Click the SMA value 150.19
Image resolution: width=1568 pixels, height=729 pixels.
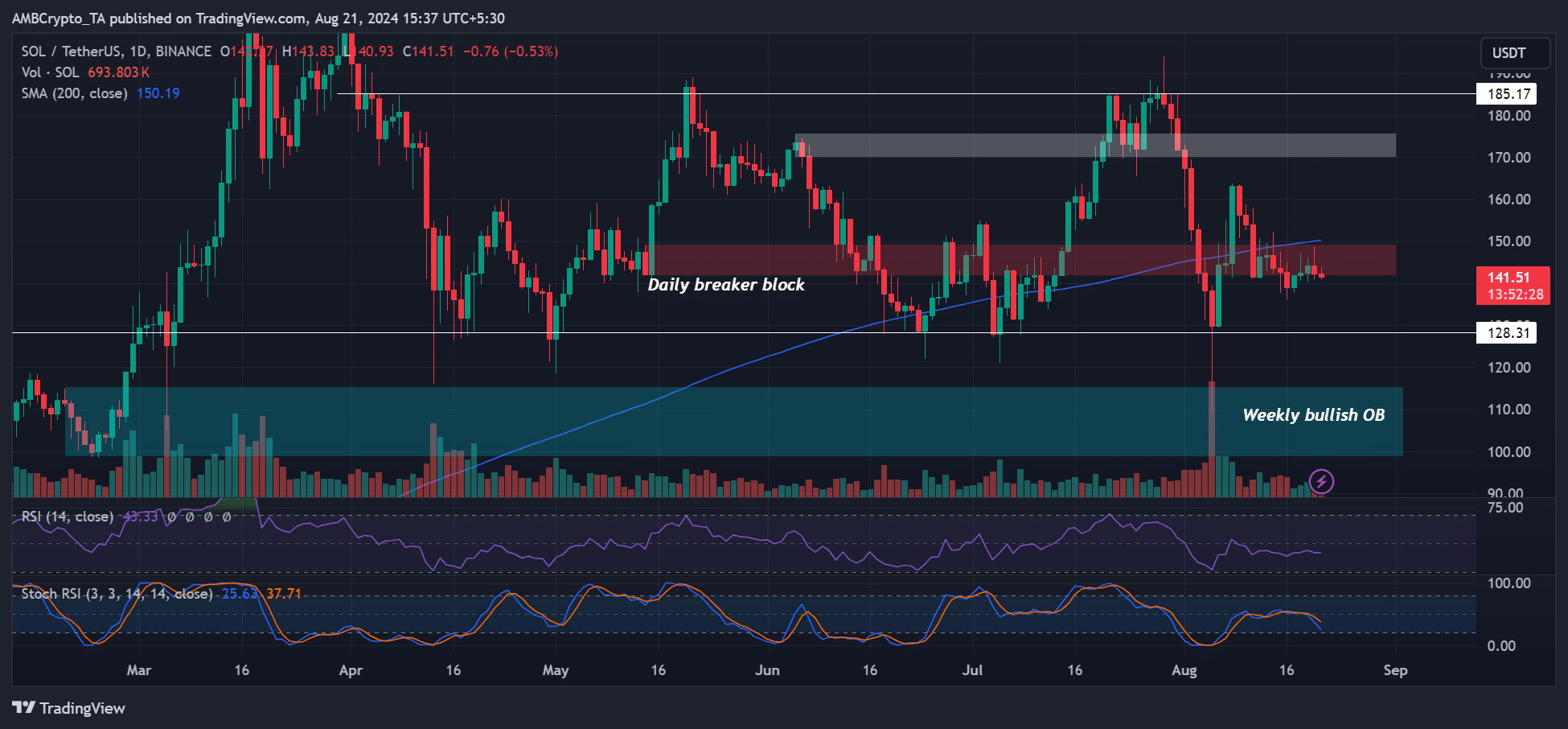point(158,93)
